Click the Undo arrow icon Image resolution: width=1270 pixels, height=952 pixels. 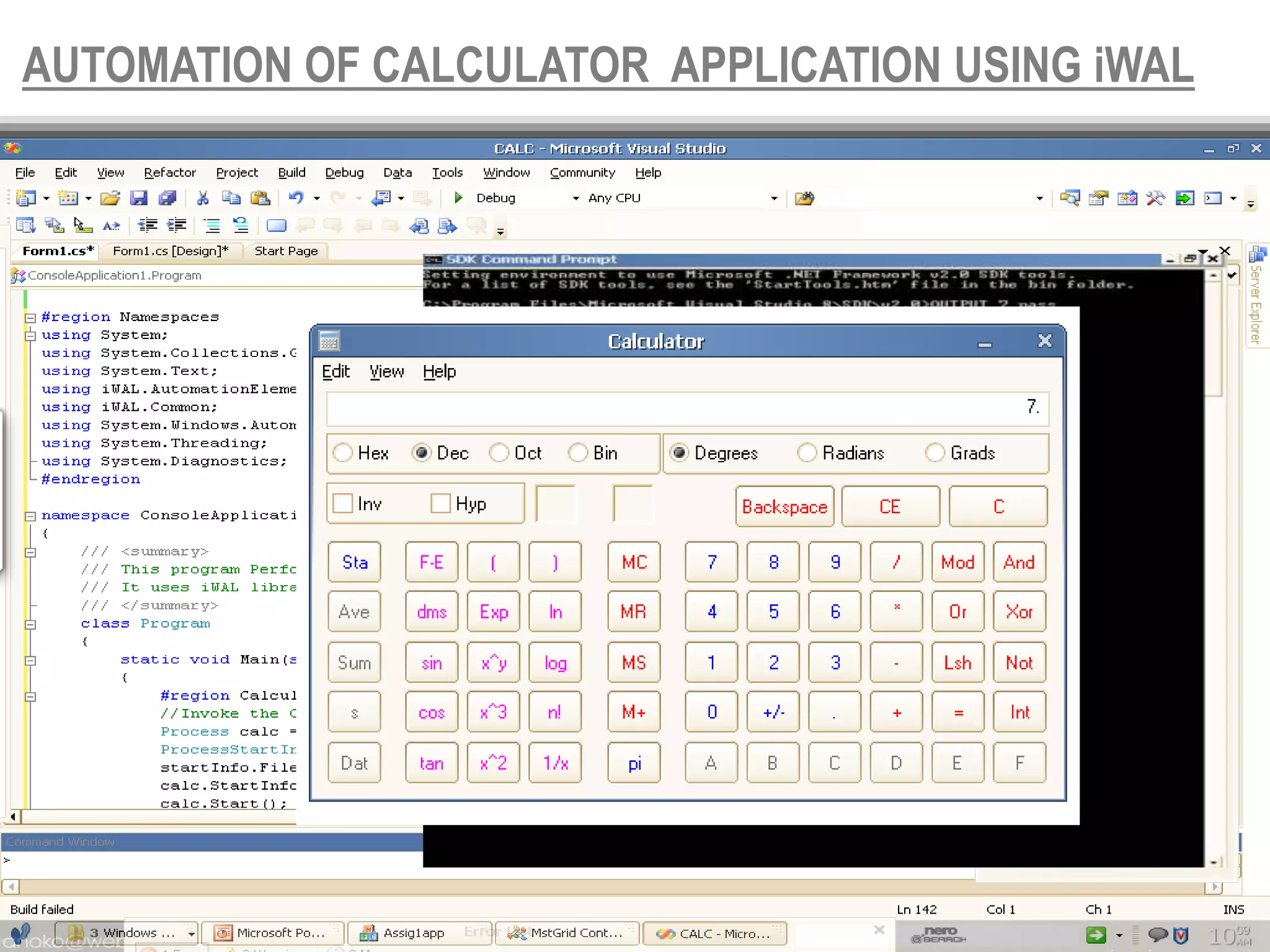pos(296,198)
